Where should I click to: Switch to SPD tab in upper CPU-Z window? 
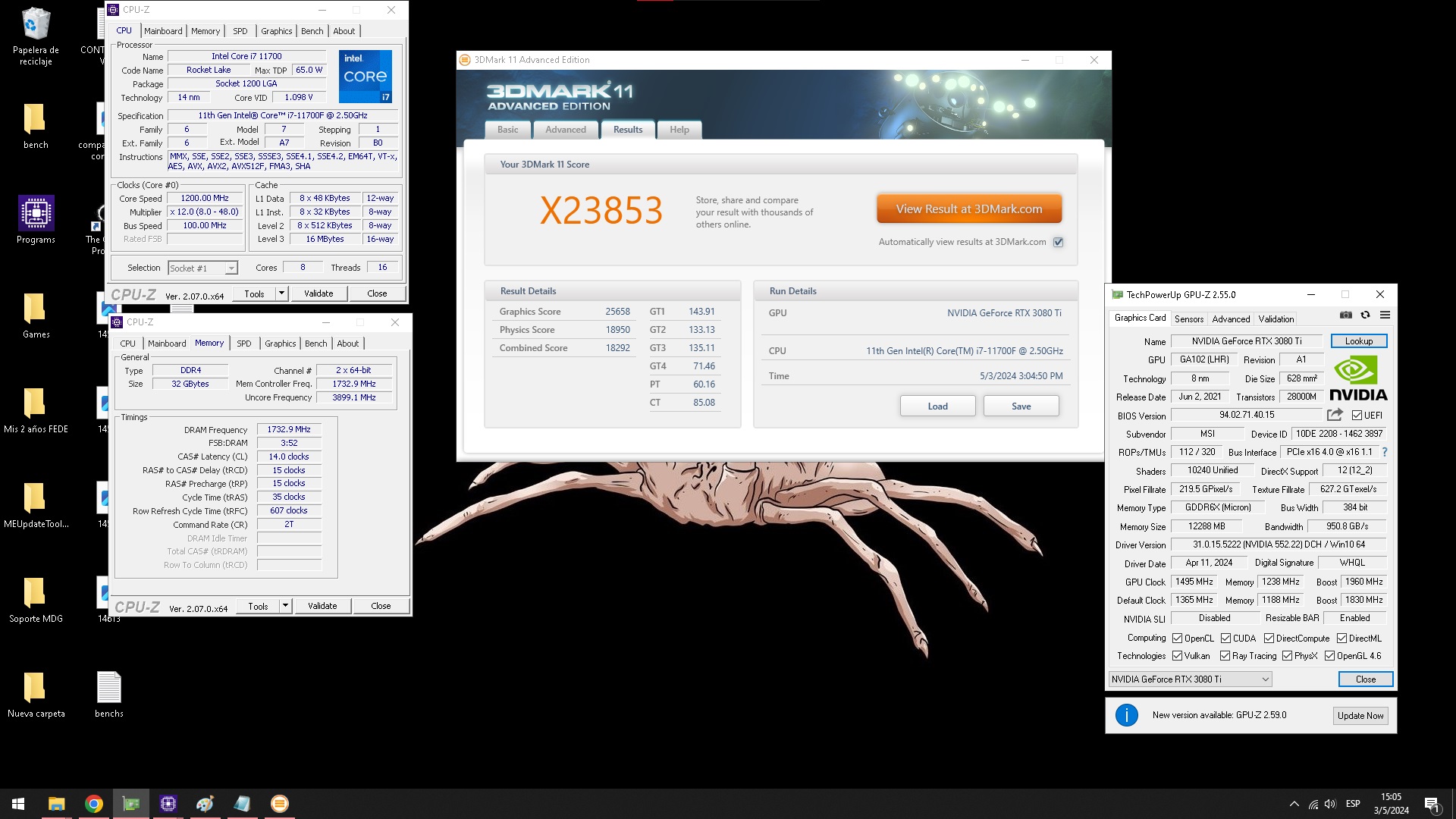pos(240,31)
